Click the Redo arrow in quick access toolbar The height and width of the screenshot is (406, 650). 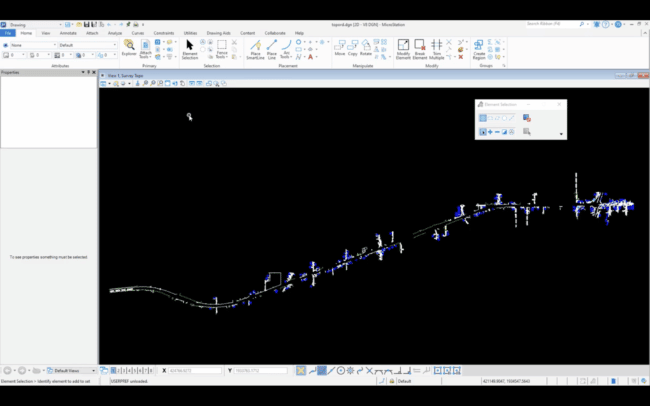pyautogui.click(x=121, y=25)
